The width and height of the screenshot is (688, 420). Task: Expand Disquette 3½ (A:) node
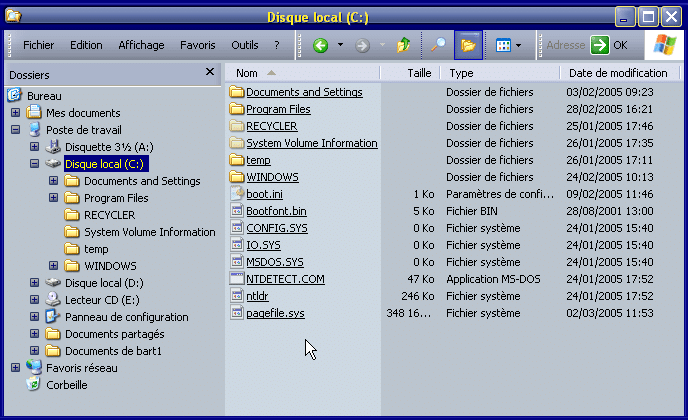coord(35,147)
